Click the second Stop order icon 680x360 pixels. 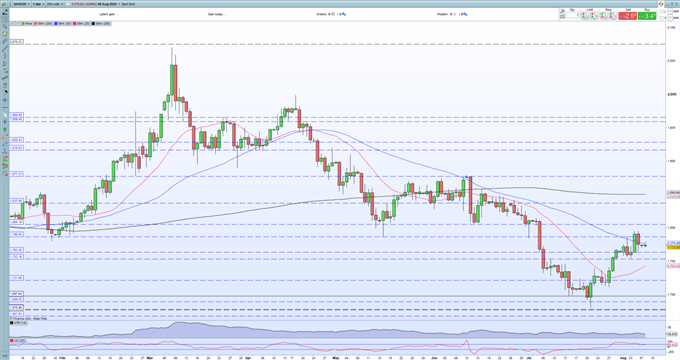click(x=613, y=16)
